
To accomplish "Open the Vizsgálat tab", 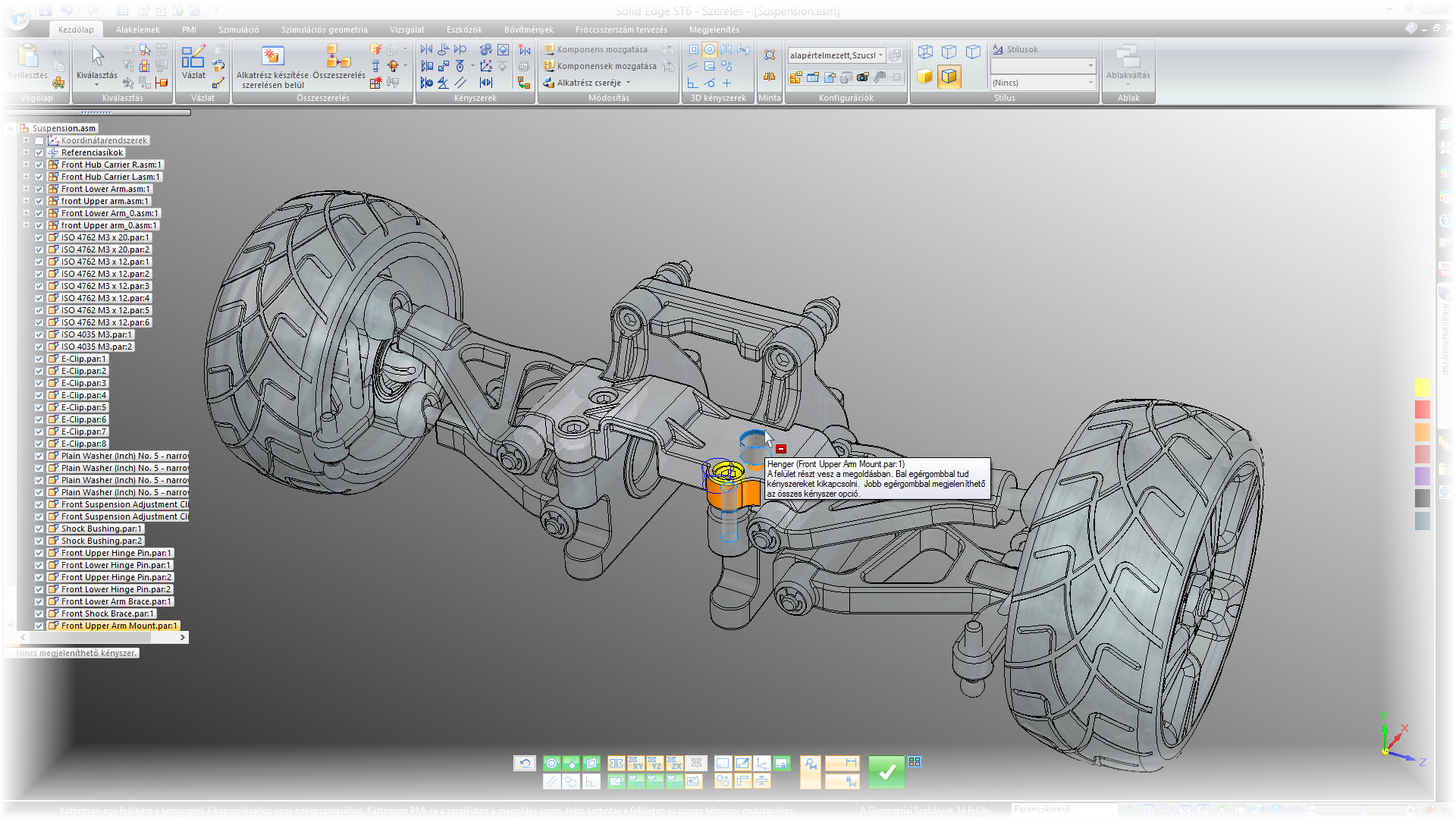I will (407, 30).
